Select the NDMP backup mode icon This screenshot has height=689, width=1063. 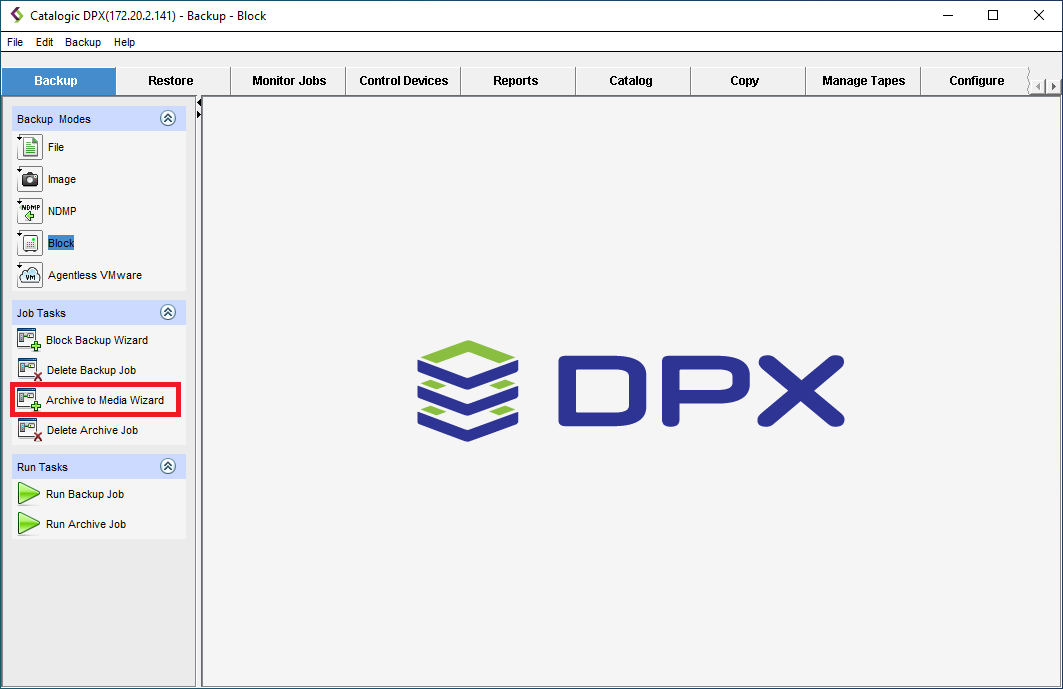pos(30,212)
